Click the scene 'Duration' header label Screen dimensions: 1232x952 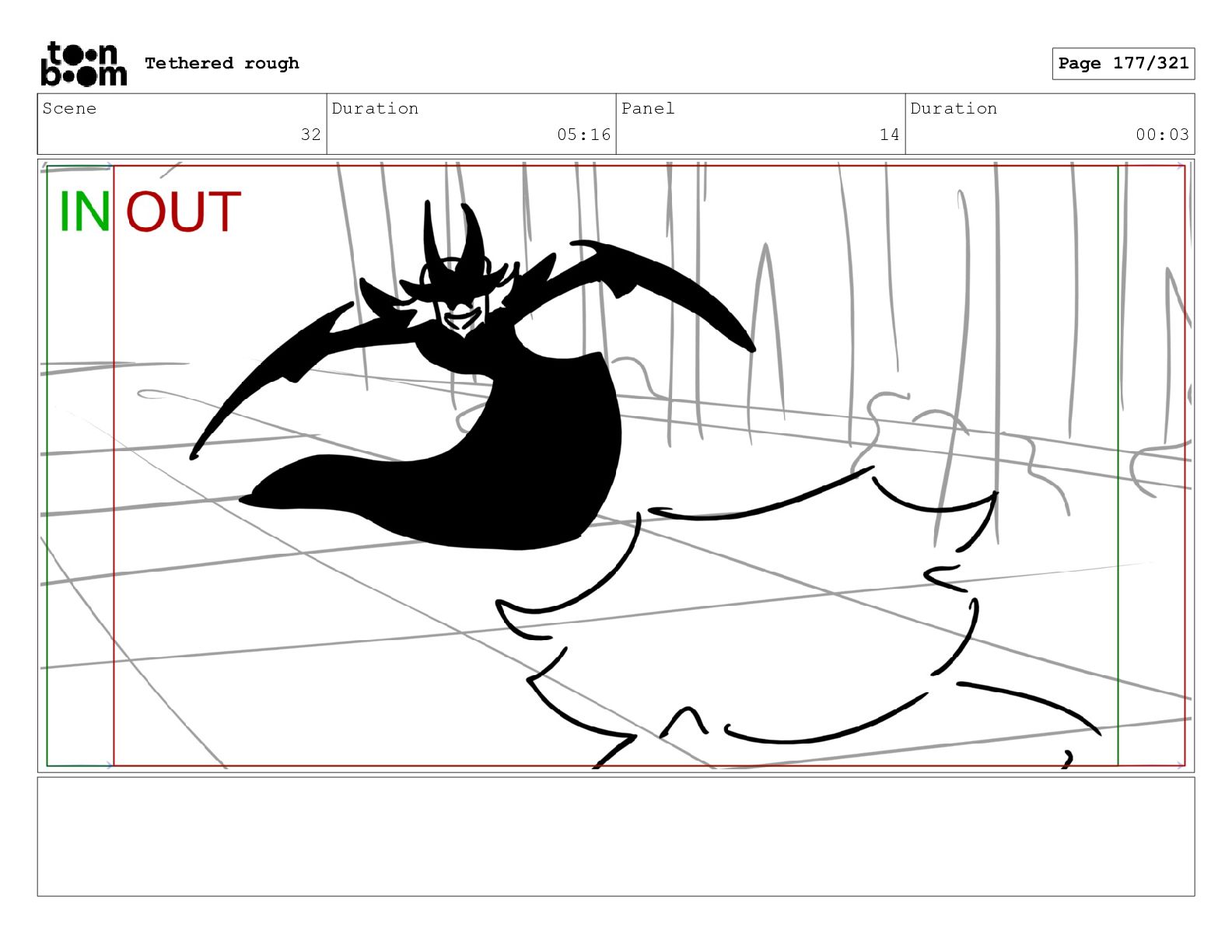pos(375,108)
